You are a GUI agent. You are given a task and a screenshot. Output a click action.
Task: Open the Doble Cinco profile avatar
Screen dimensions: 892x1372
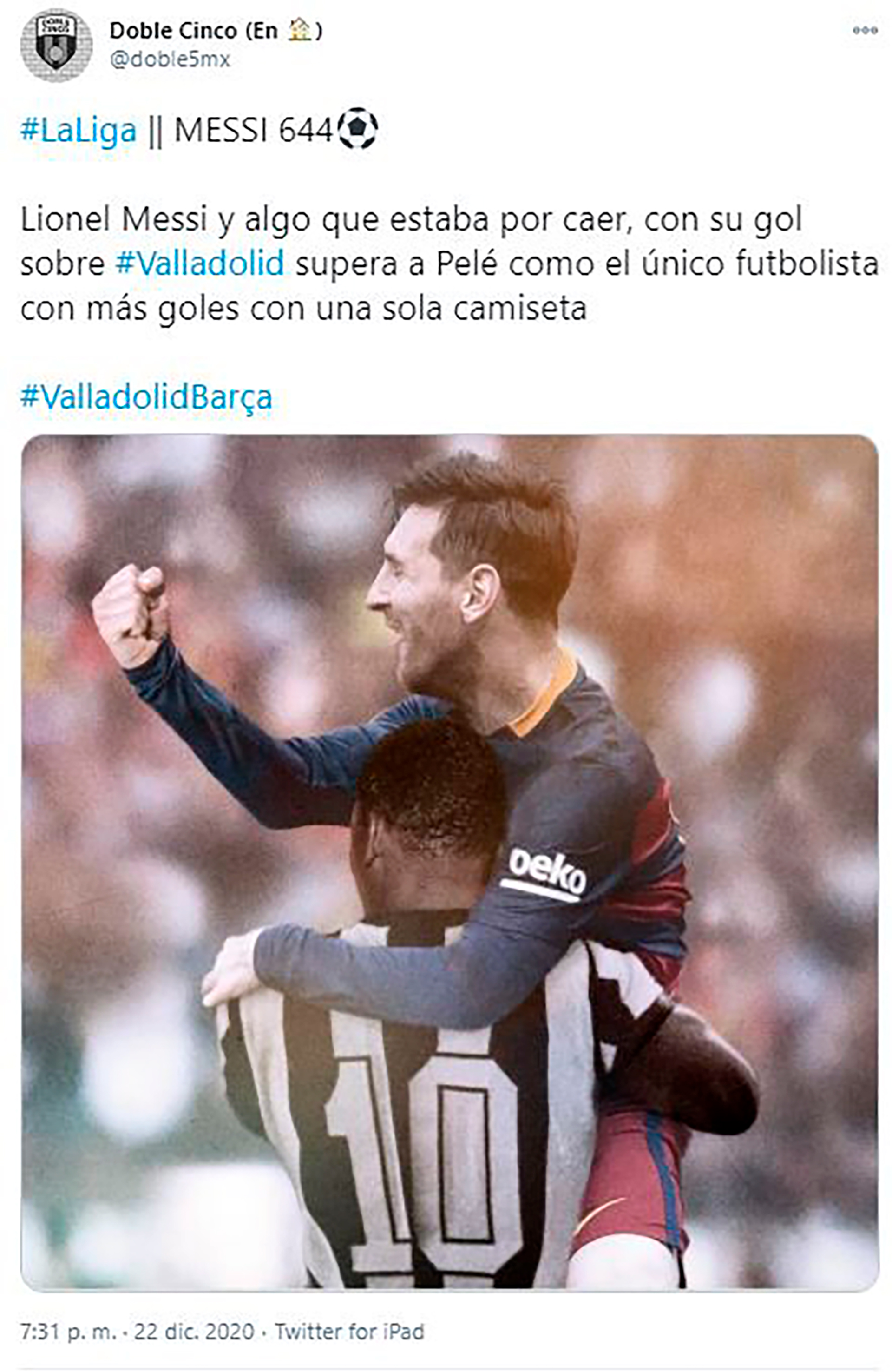click(56, 45)
